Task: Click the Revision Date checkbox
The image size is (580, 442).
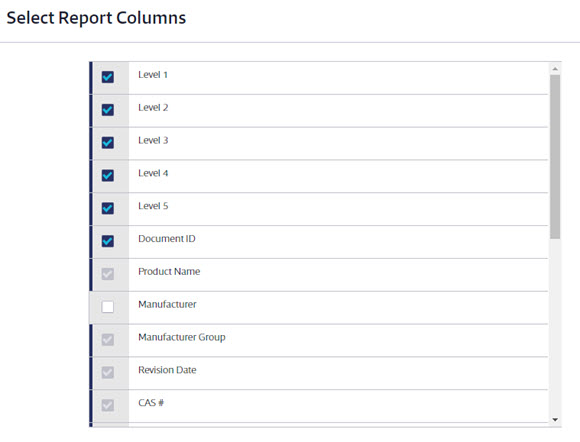Action: 108,372
